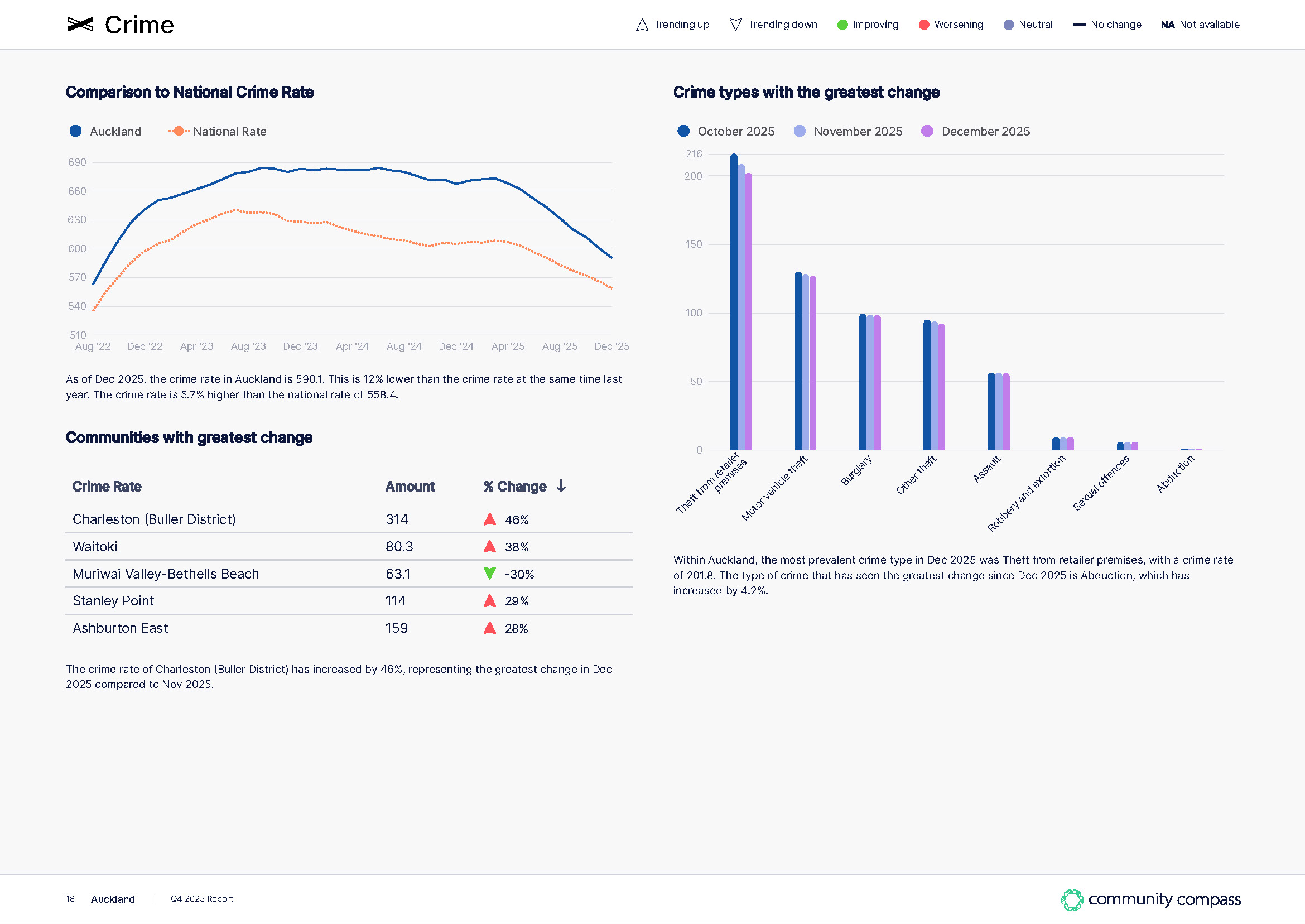The width and height of the screenshot is (1305, 924).
Task: Click the % Change column header text
Action: coord(515,487)
